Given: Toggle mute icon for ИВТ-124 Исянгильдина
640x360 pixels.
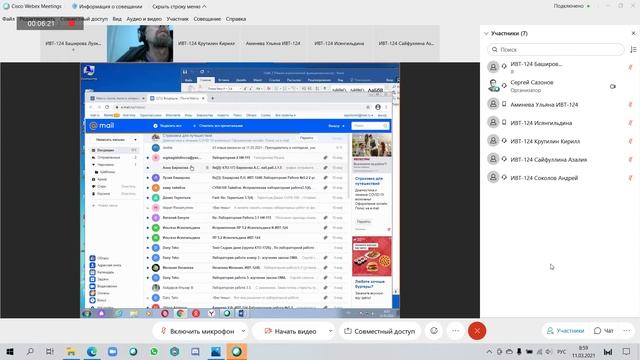Looking at the screenshot, I should [x=630, y=123].
